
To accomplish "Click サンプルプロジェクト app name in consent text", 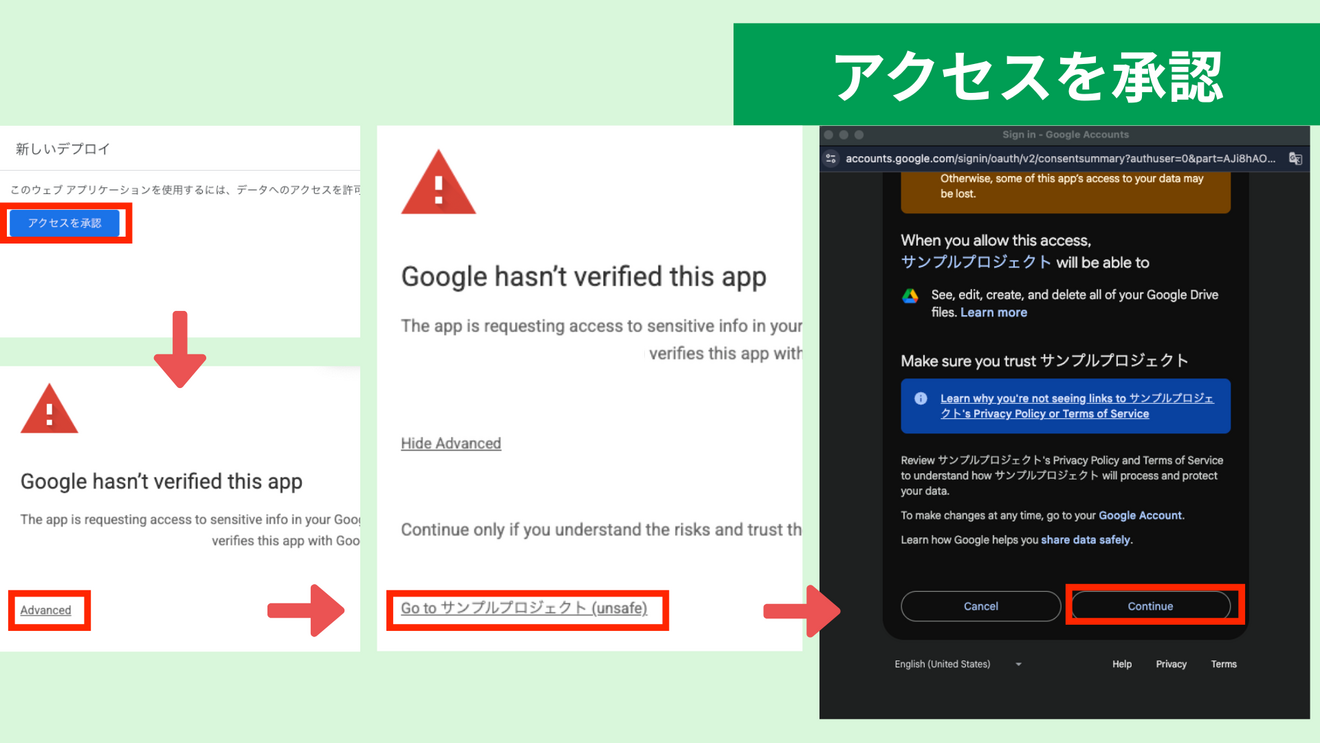I will point(976,262).
